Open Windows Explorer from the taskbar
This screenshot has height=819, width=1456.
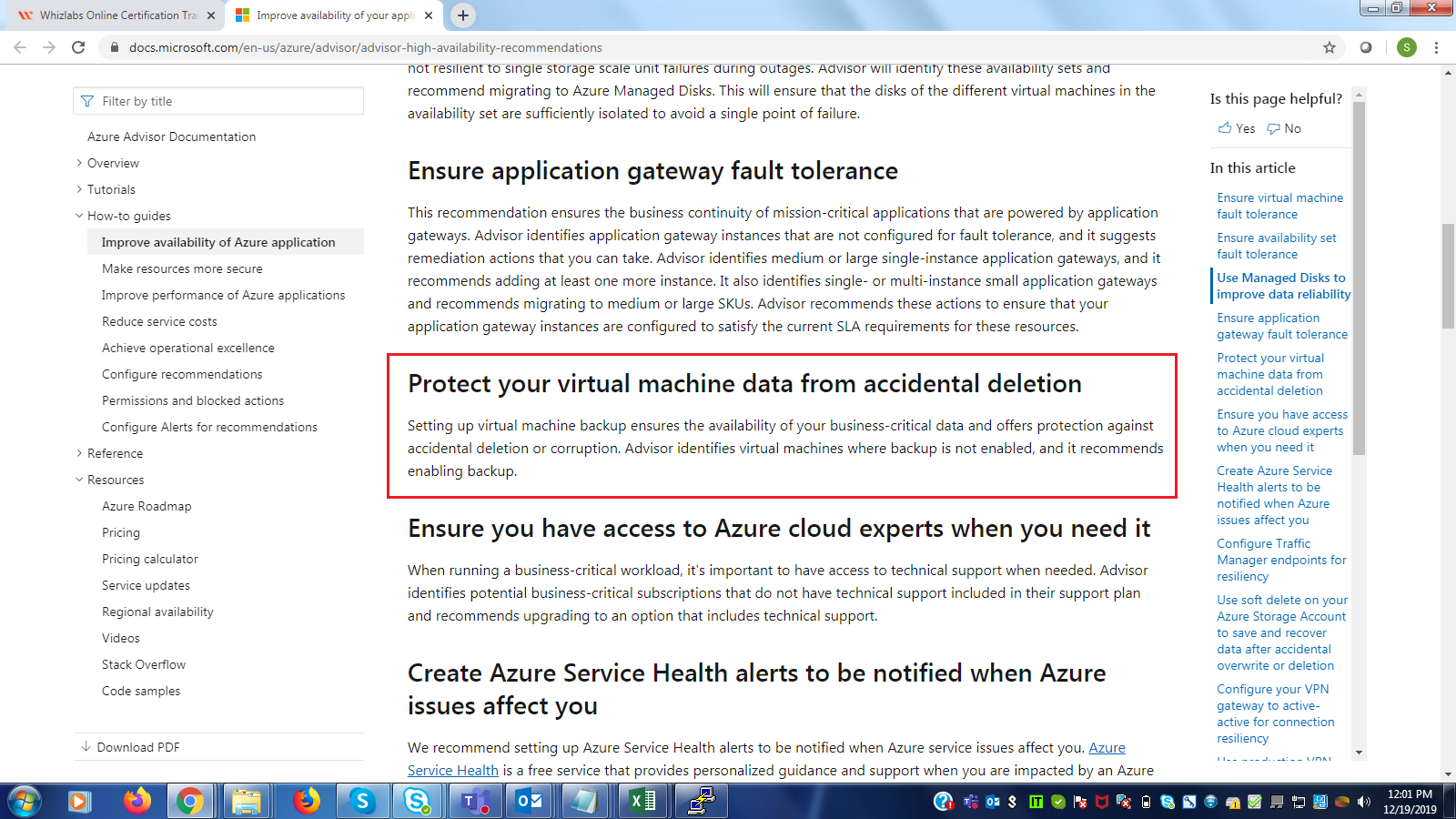coord(246,801)
